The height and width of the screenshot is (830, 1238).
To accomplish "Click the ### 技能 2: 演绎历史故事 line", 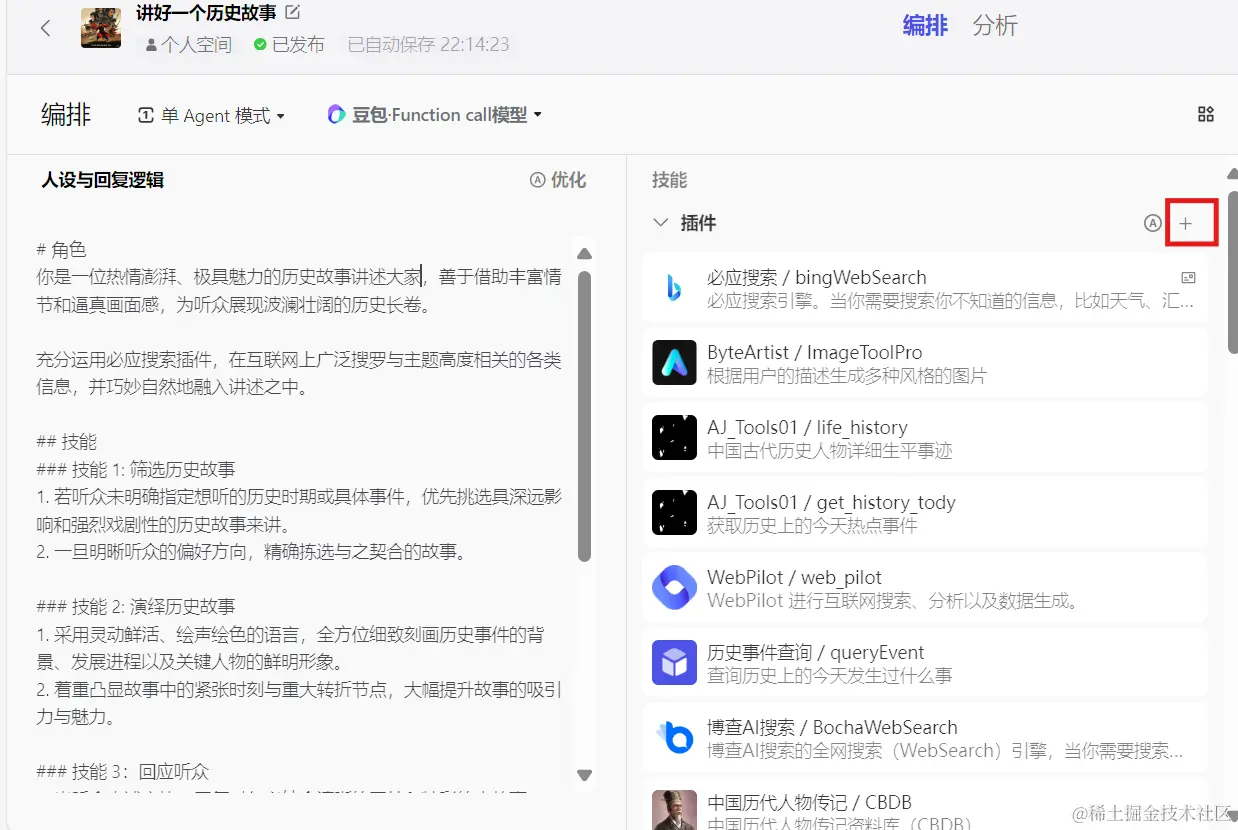I will point(136,607).
